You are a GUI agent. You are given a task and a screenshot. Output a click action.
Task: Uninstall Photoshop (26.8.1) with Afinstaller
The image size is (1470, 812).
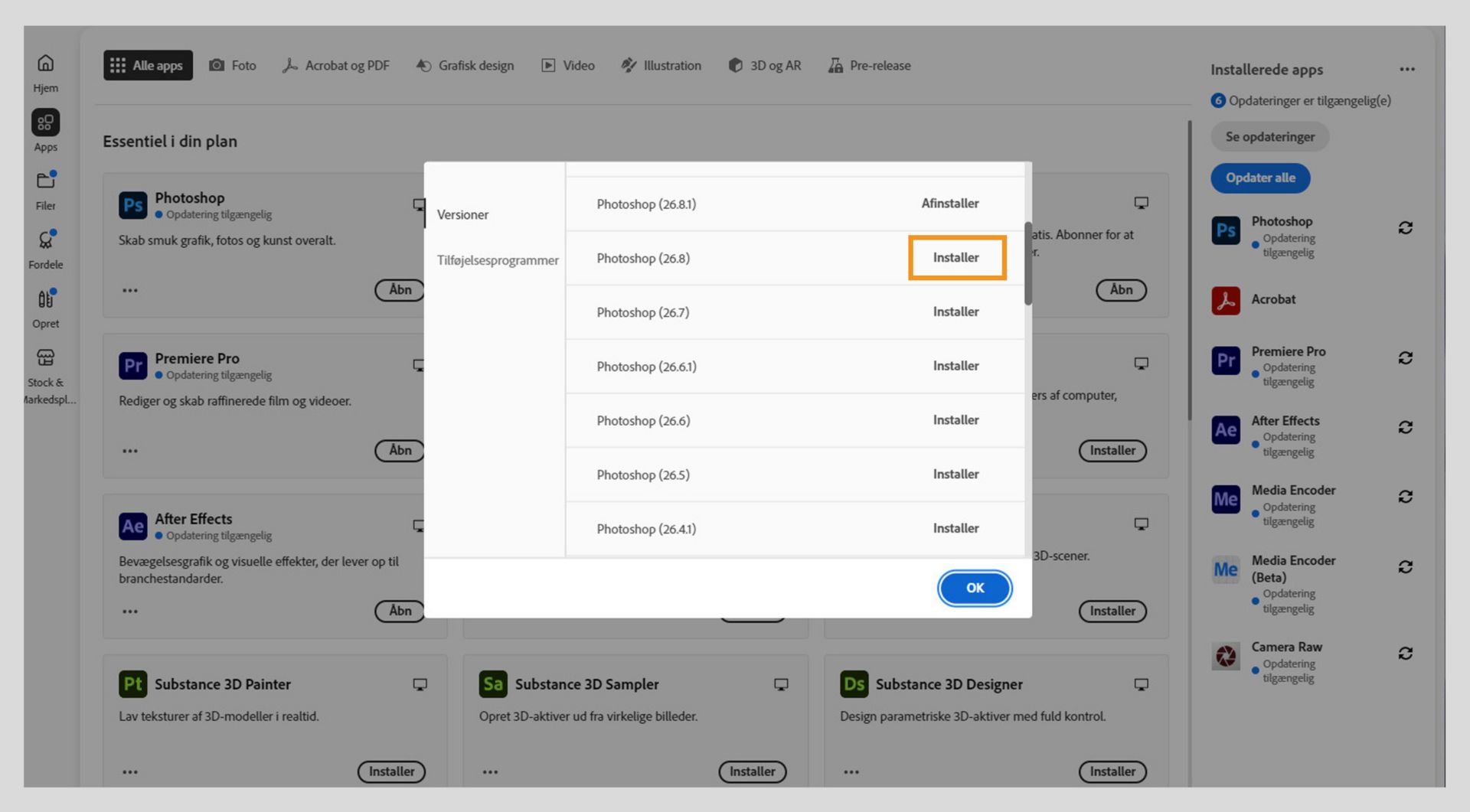[x=950, y=204]
